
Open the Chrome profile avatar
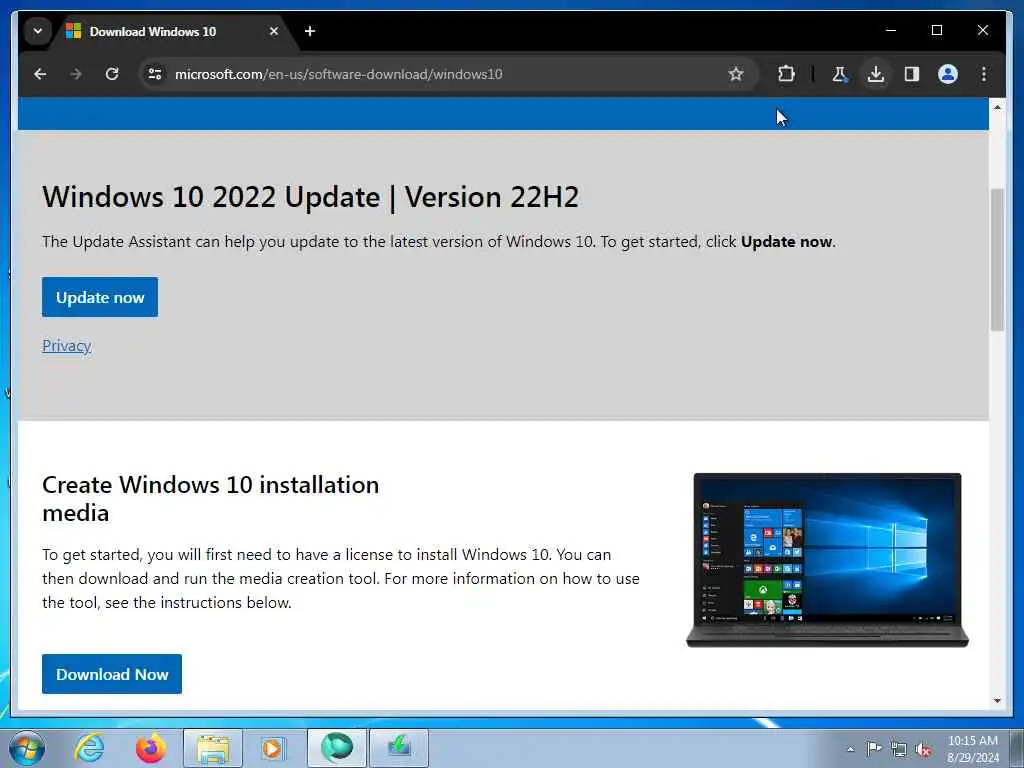pos(948,74)
